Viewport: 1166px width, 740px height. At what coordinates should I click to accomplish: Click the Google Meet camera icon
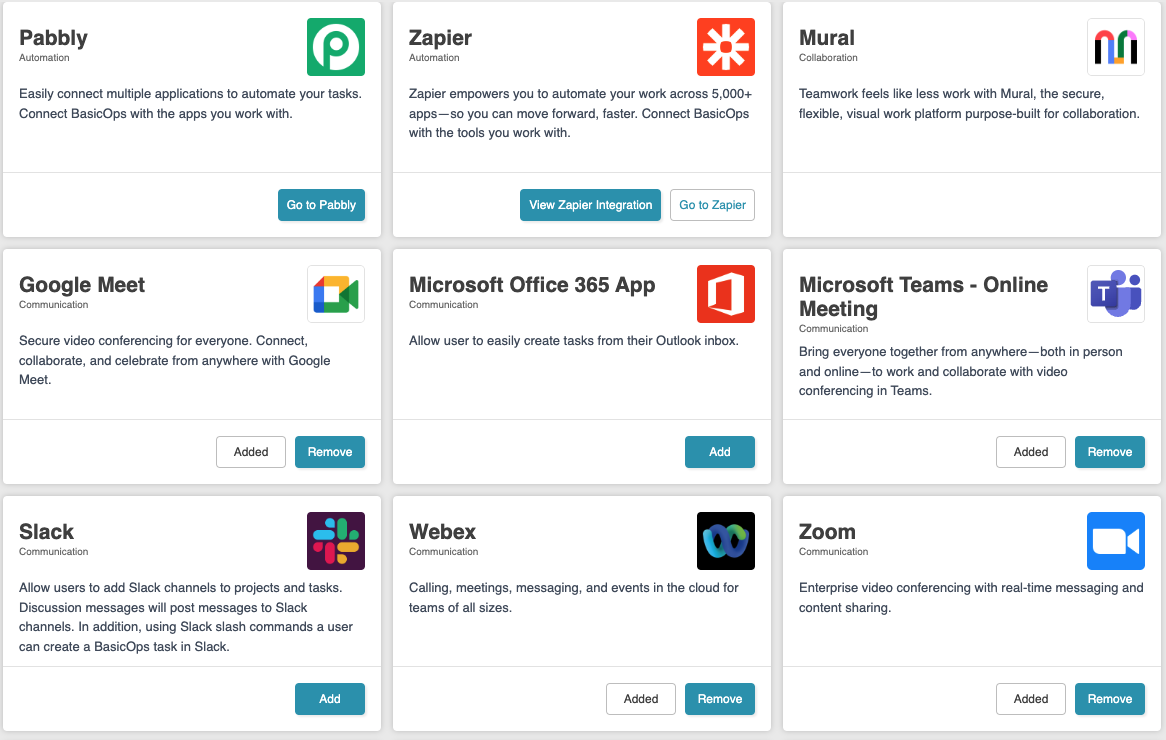(x=336, y=294)
